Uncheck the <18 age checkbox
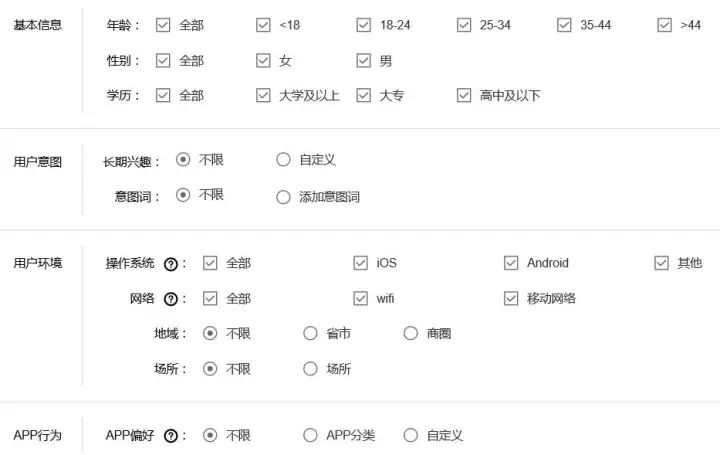Viewport: 720px width, 455px height. coord(263,25)
